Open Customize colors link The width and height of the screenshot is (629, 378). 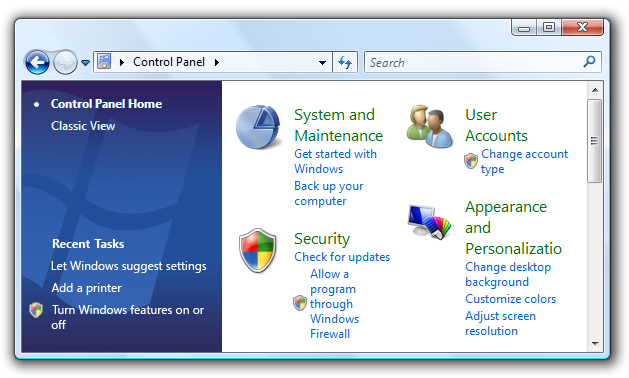tap(510, 299)
